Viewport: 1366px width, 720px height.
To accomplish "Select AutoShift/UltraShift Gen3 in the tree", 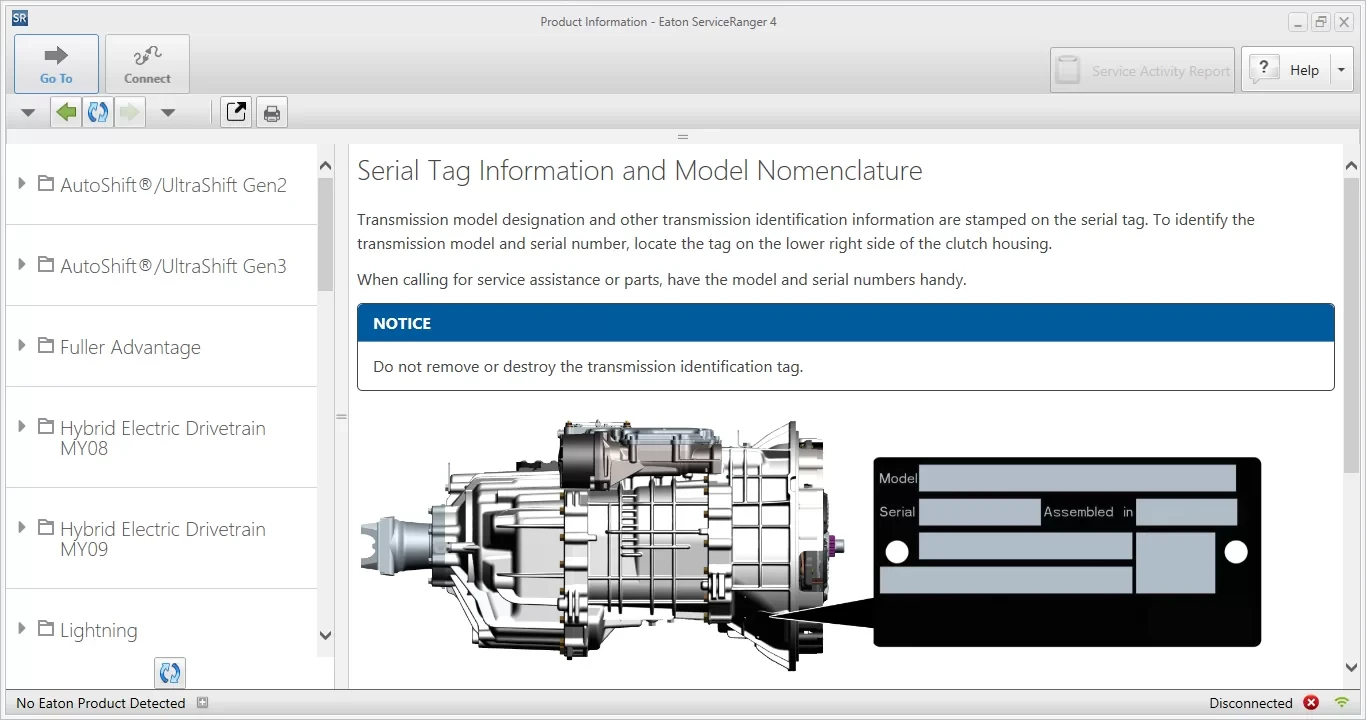I will click(173, 266).
